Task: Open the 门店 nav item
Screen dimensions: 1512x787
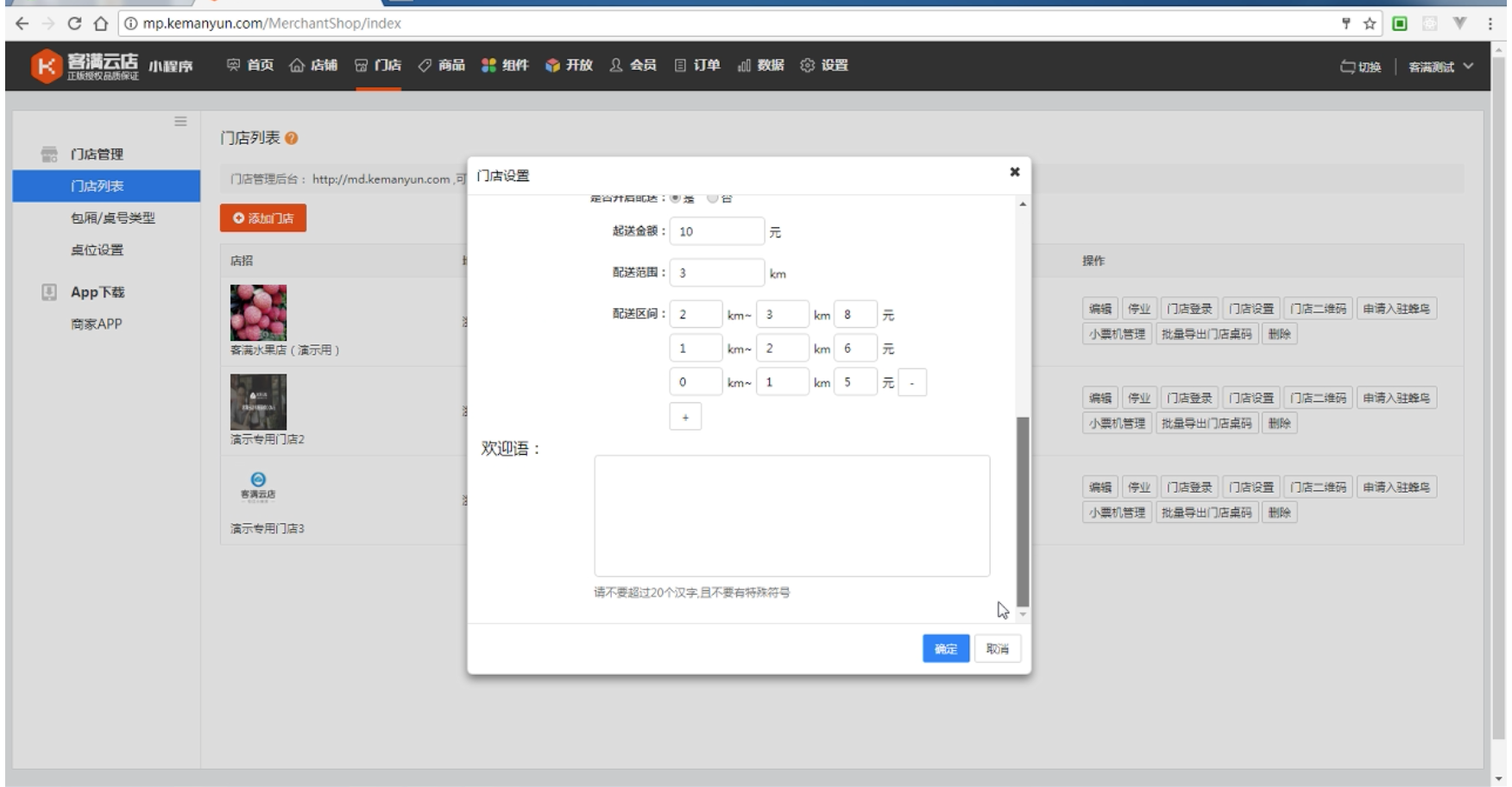Action: [378, 66]
